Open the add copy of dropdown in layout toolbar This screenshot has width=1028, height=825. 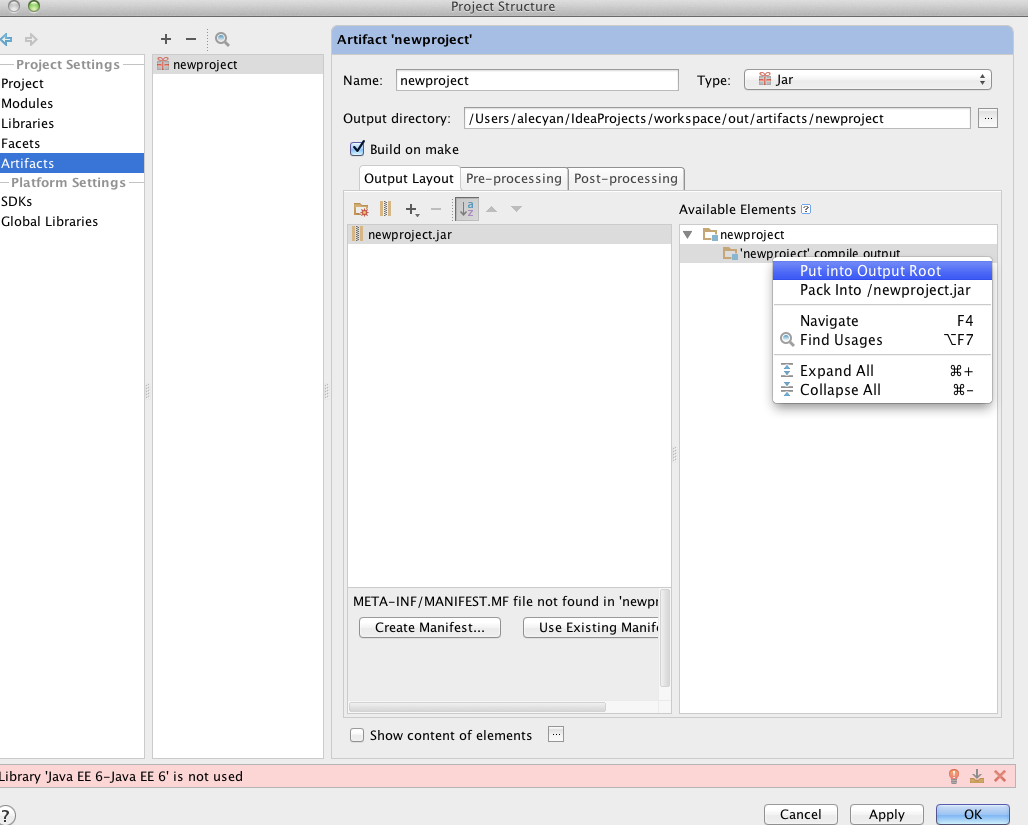click(x=411, y=209)
